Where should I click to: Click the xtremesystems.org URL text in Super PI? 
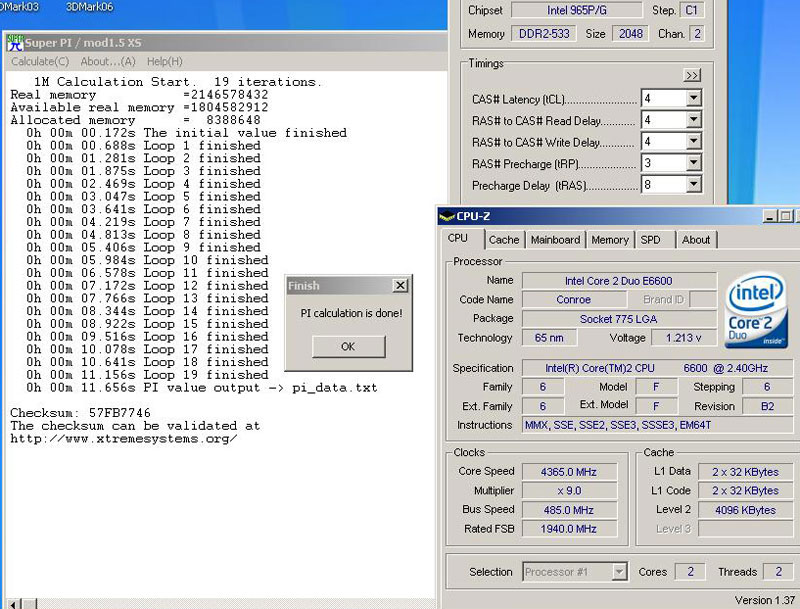pos(123,439)
